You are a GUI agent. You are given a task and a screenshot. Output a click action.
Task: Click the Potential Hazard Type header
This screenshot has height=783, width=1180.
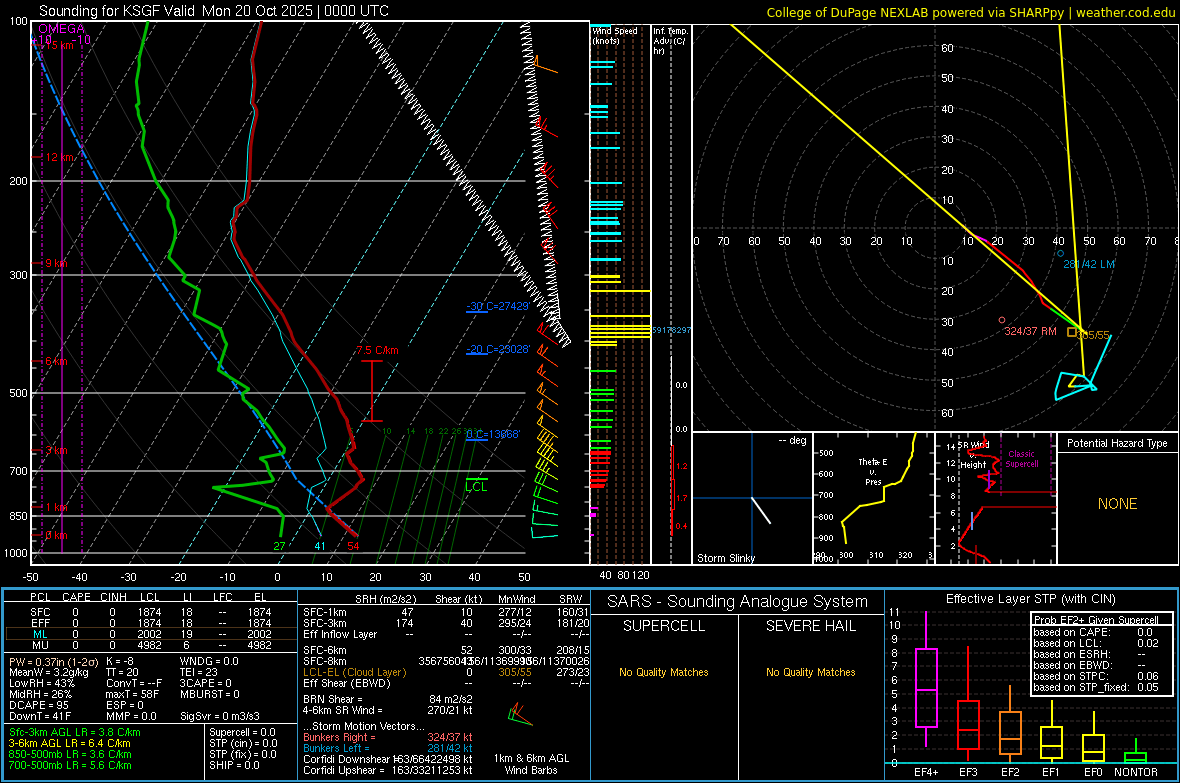[x=1117, y=443]
